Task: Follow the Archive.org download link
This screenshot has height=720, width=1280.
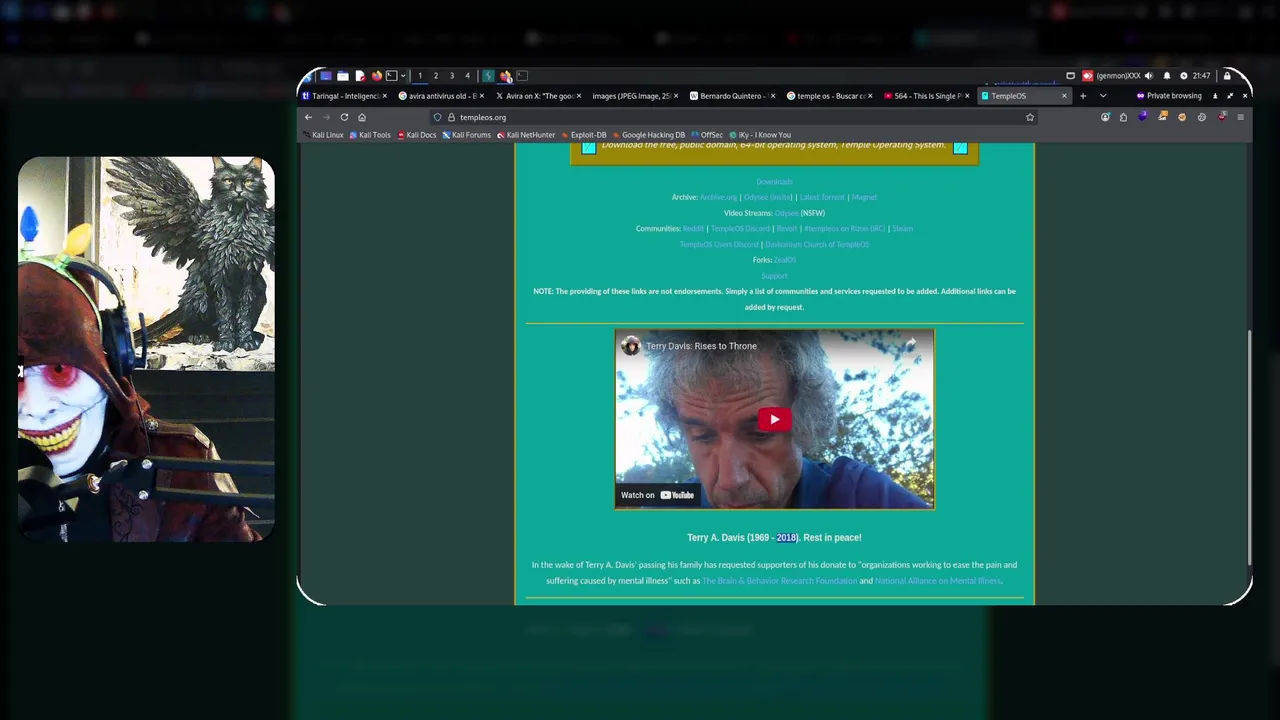Action: click(718, 197)
